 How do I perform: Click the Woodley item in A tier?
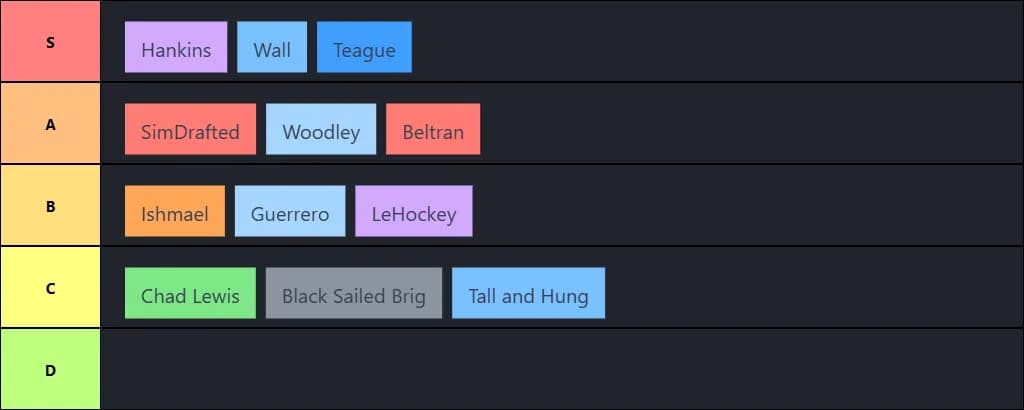(321, 129)
